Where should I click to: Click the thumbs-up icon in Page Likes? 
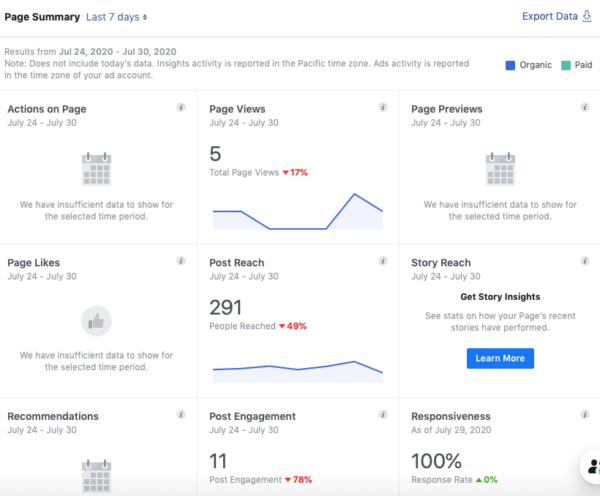pyautogui.click(x=97, y=321)
